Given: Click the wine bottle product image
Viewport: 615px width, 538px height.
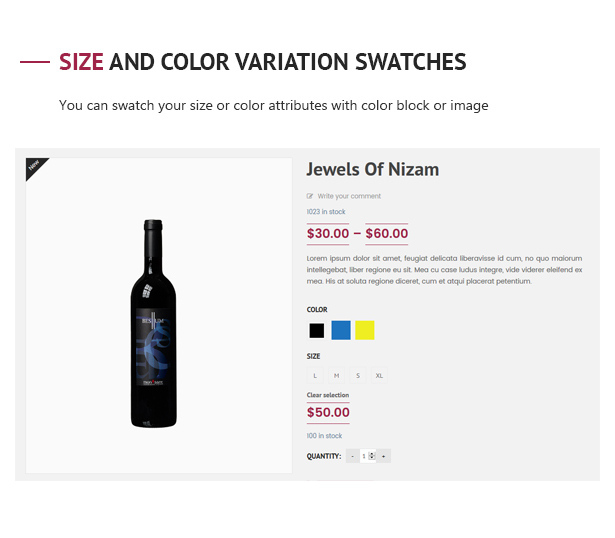Looking at the screenshot, I should coord(153,324).
